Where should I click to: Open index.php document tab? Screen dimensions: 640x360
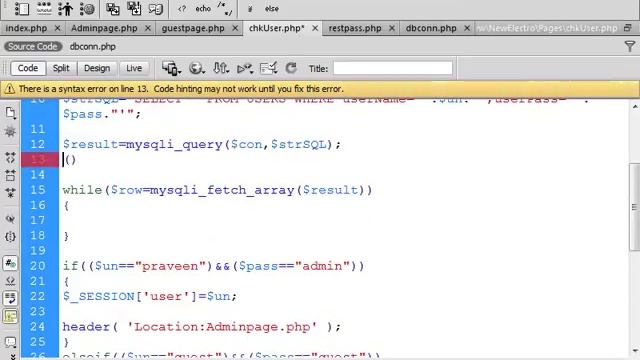point(26,28)
